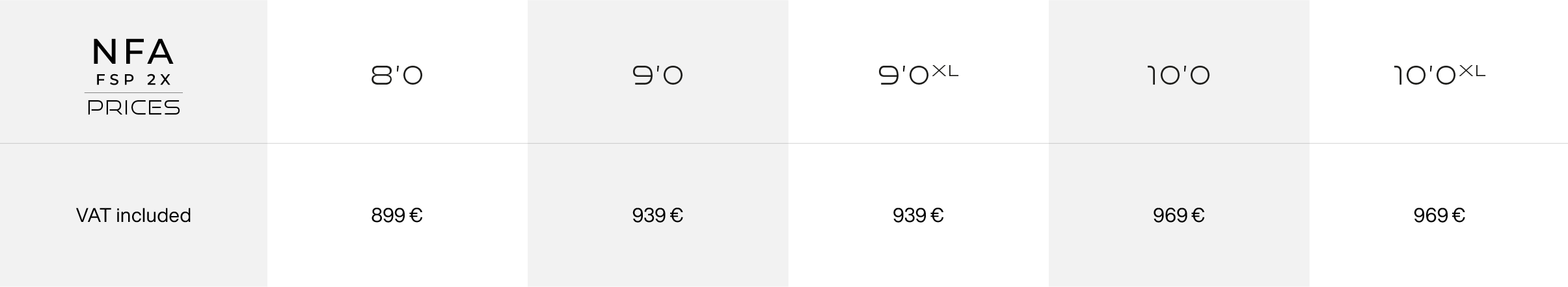The height and width of the screenshot is (287, 1568).
Task: Click the letter A in NFA logo
Action: pos(161,52)
